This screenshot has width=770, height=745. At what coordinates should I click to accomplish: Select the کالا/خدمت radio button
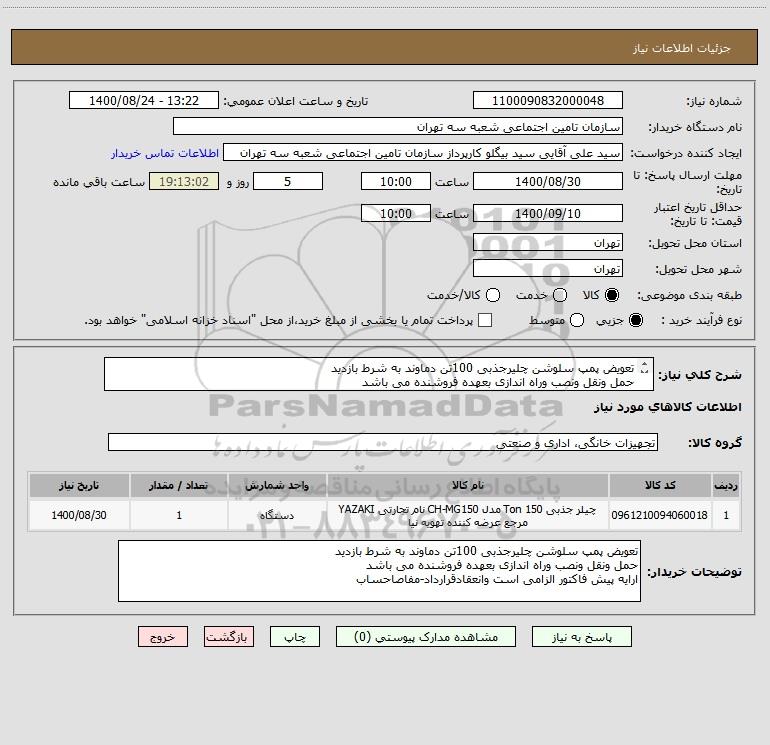pos(493,295)
